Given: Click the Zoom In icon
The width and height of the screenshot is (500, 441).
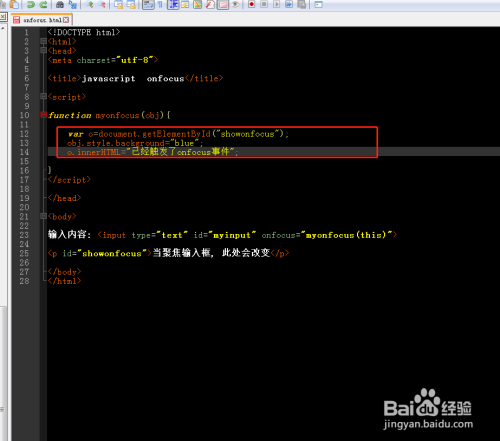Looking at the screenshot, I should pyautogui.click(x=89, y=4).
